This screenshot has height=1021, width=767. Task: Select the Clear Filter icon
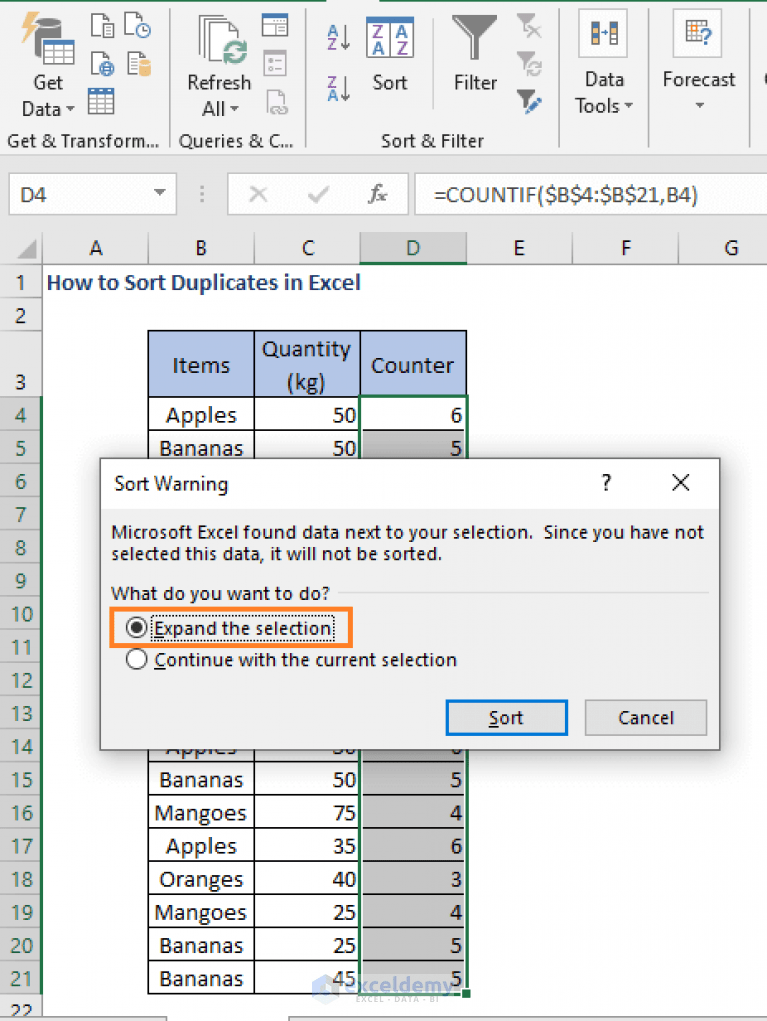[x=530, y=28]
